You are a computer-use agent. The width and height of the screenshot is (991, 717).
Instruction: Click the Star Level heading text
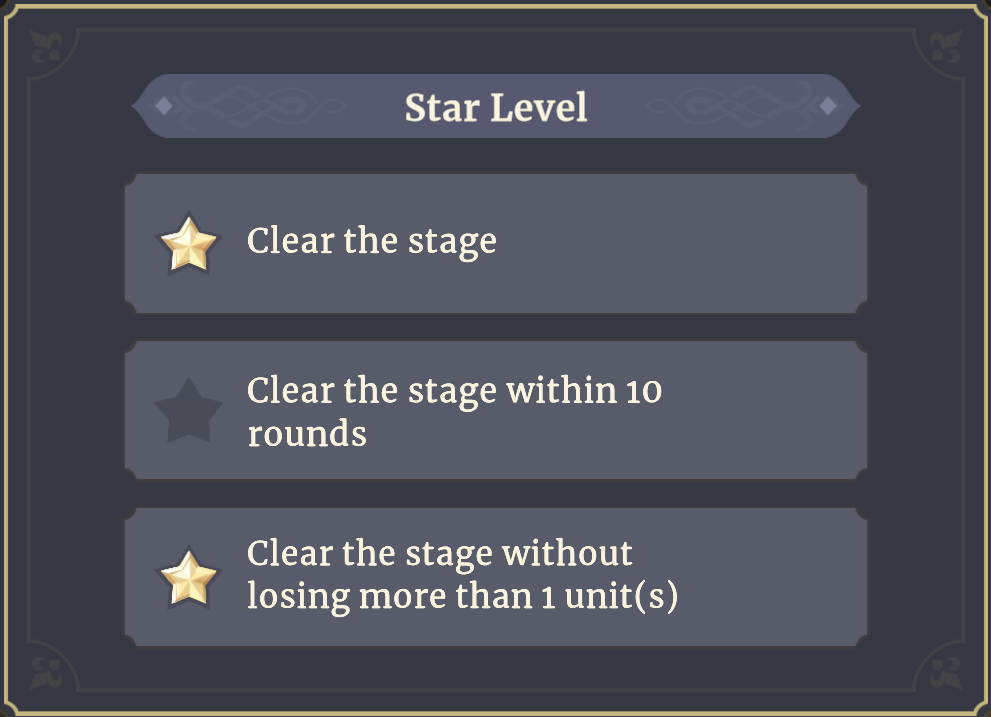(496, 107)
